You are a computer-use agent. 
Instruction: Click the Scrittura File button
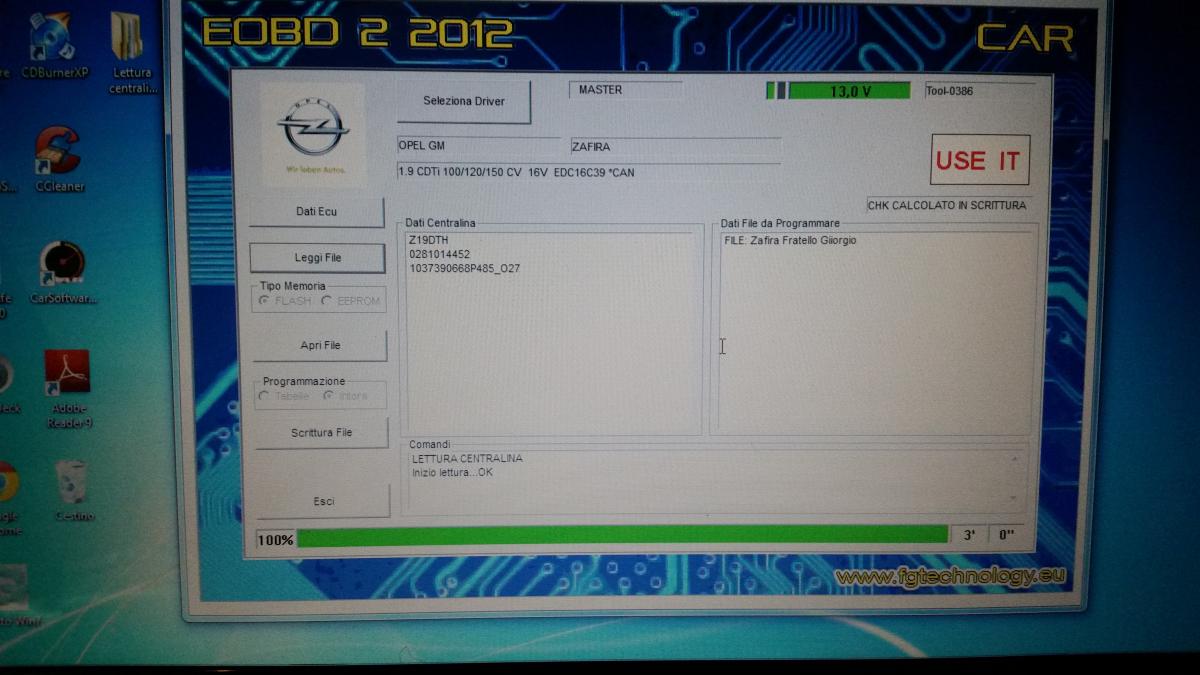[x=321, y=433]
